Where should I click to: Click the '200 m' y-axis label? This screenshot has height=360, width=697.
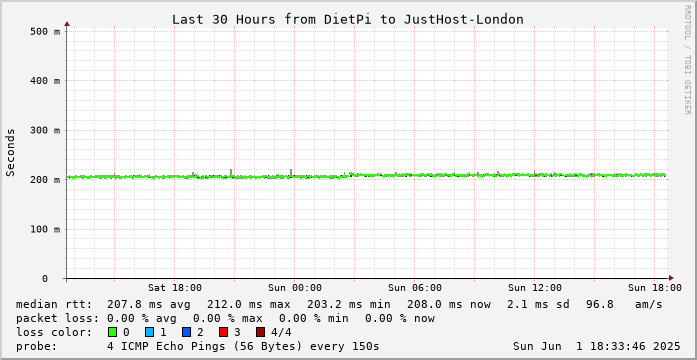(45, 180)
